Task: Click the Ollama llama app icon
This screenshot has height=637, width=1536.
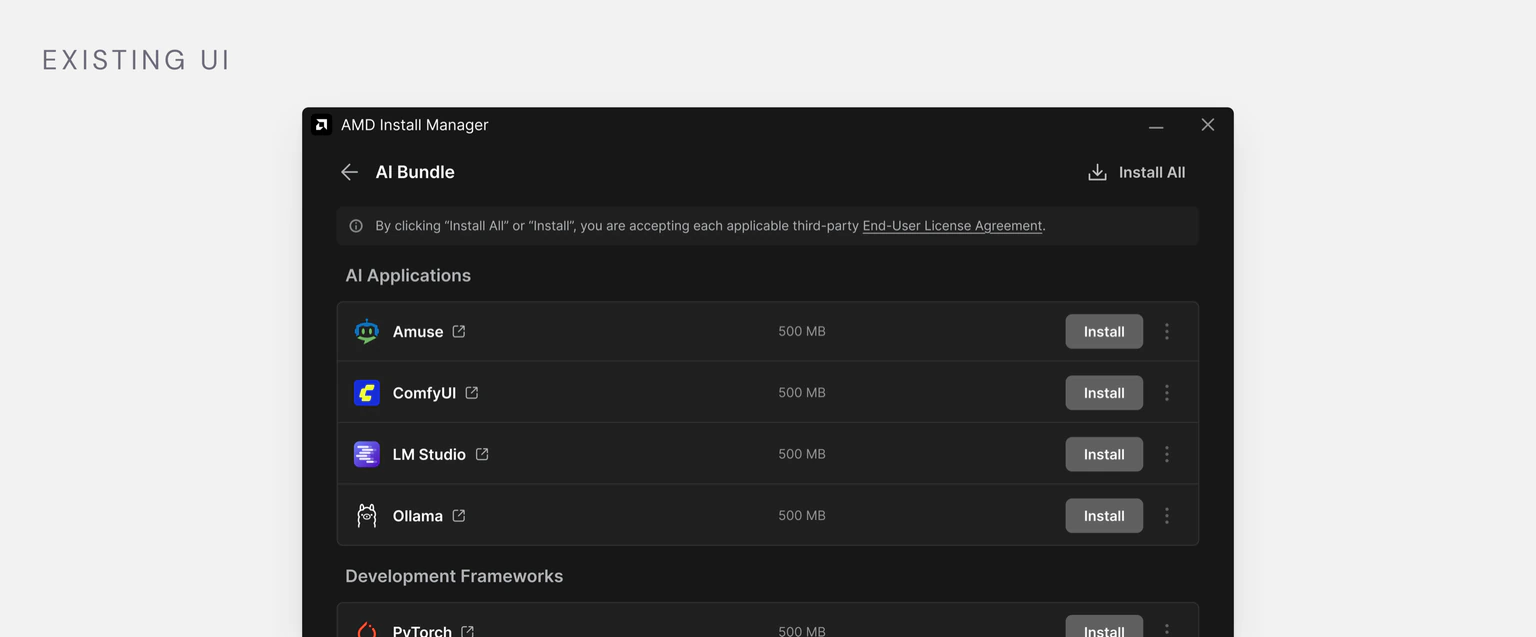Action: (367, 515)
